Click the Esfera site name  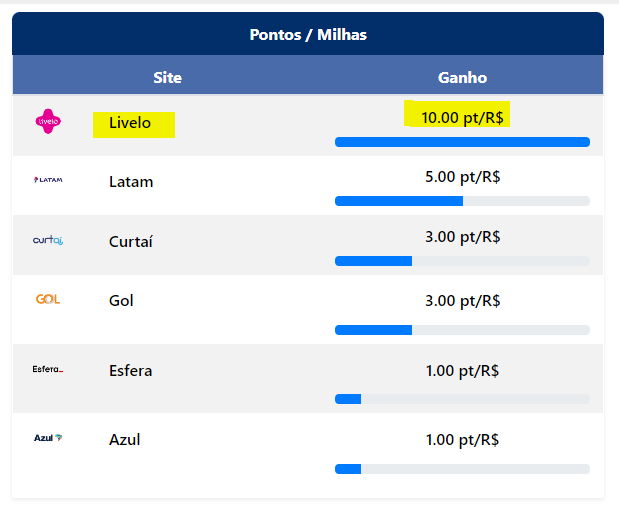[x=131, y=370]
